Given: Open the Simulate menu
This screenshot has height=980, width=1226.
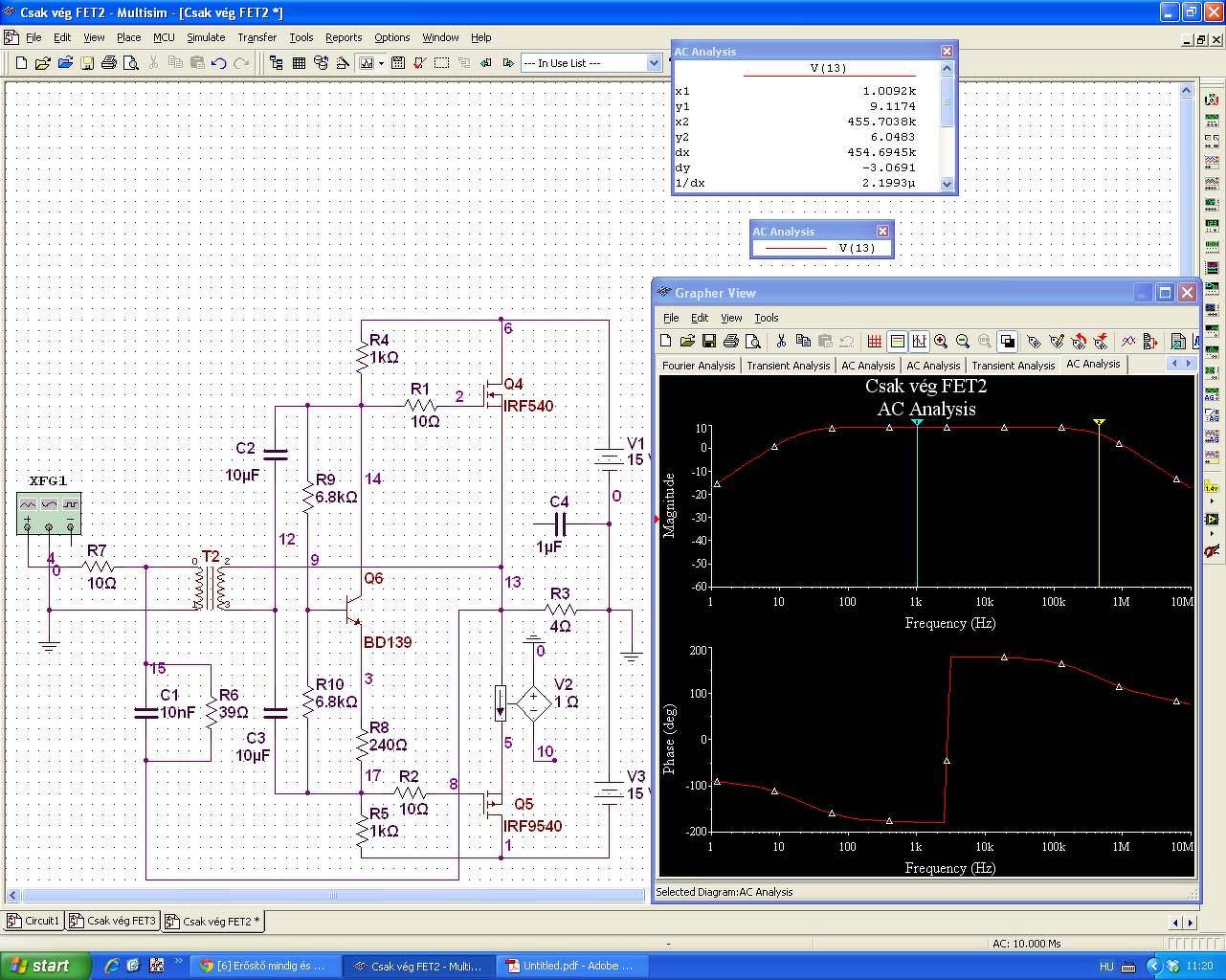Looking at the screenshot, I should pos(205,37).
